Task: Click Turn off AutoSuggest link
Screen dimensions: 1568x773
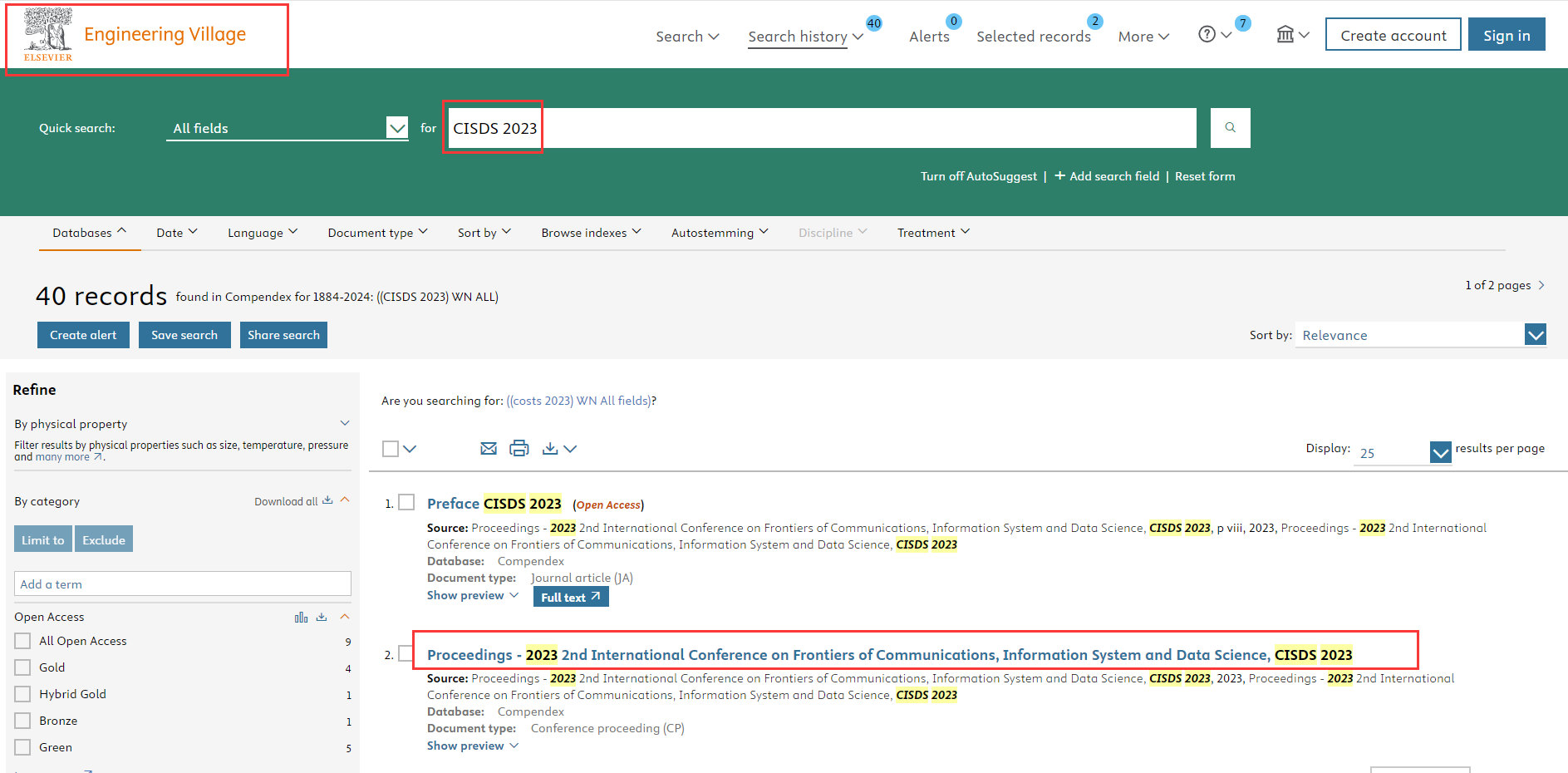Action: tap(979, 176)
